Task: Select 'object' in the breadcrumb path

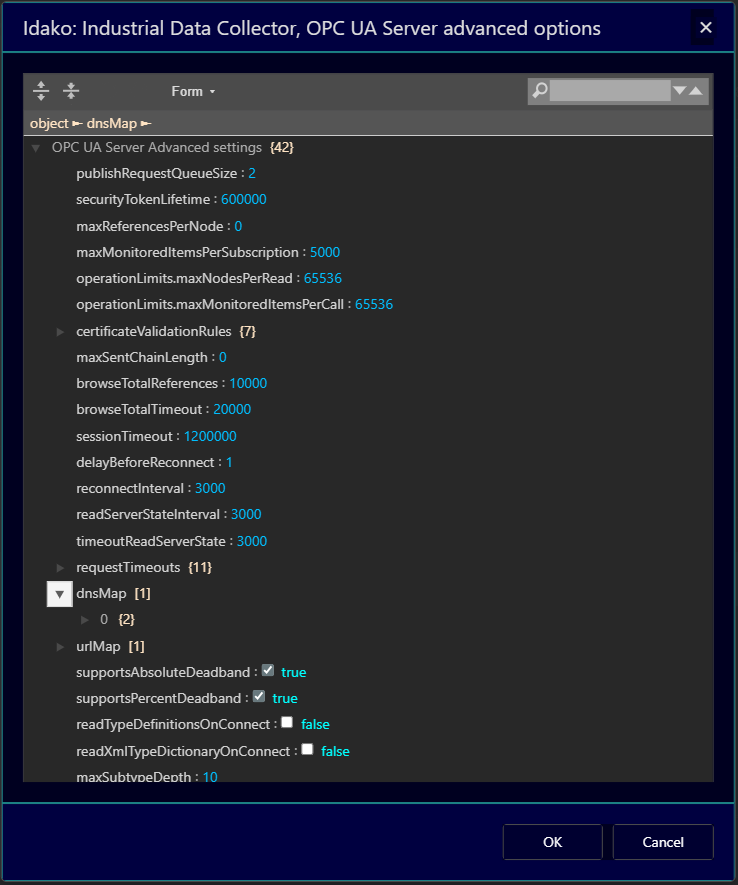Action: (49, 123)
